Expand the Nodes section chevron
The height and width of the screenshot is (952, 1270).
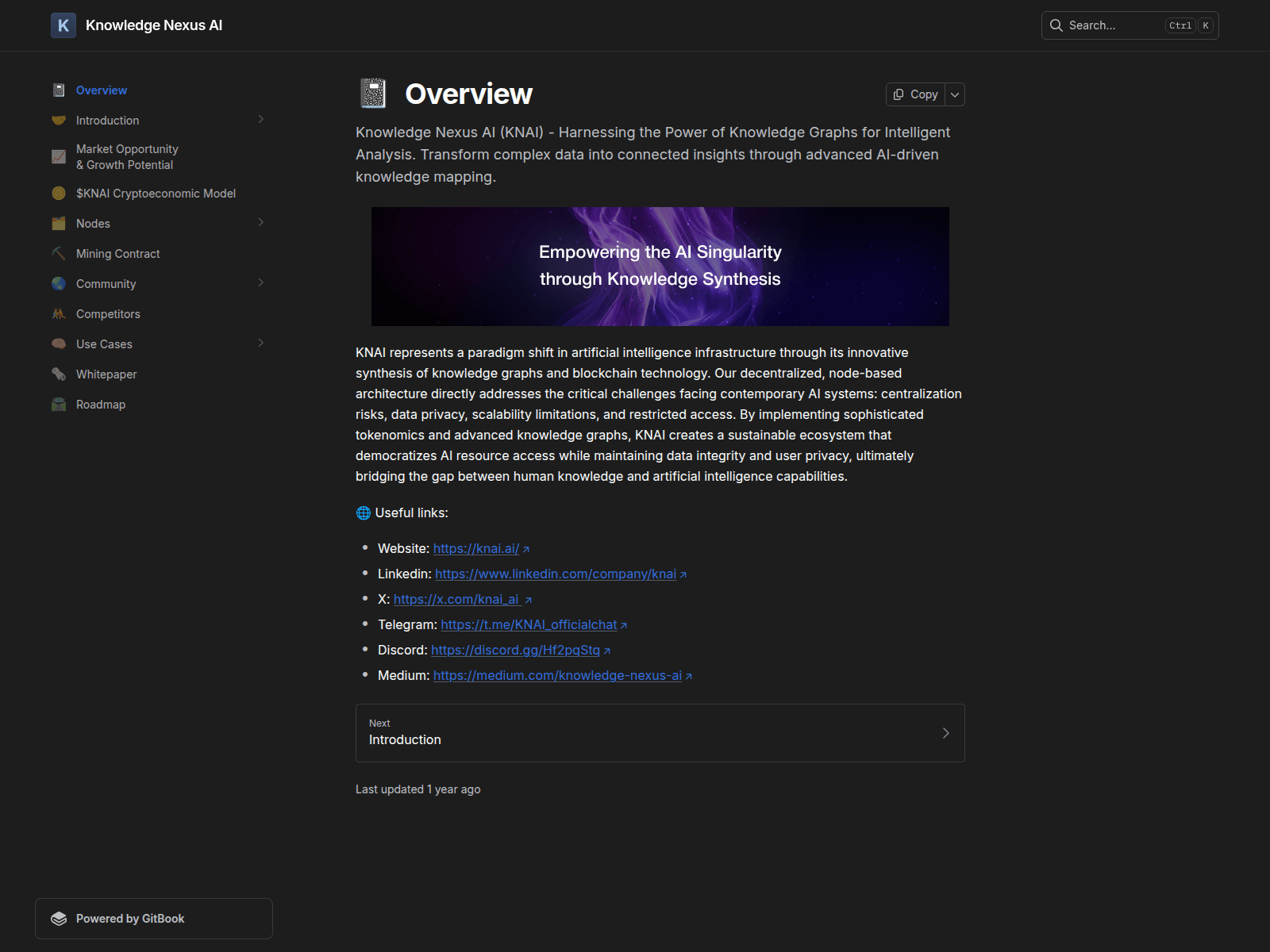pos(261,223)
